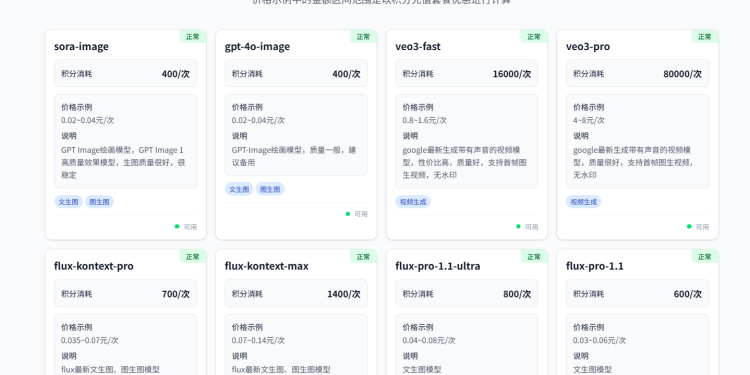
Task: Click the 价格示例 label on veo3-pro card
Action: [589, 107]
